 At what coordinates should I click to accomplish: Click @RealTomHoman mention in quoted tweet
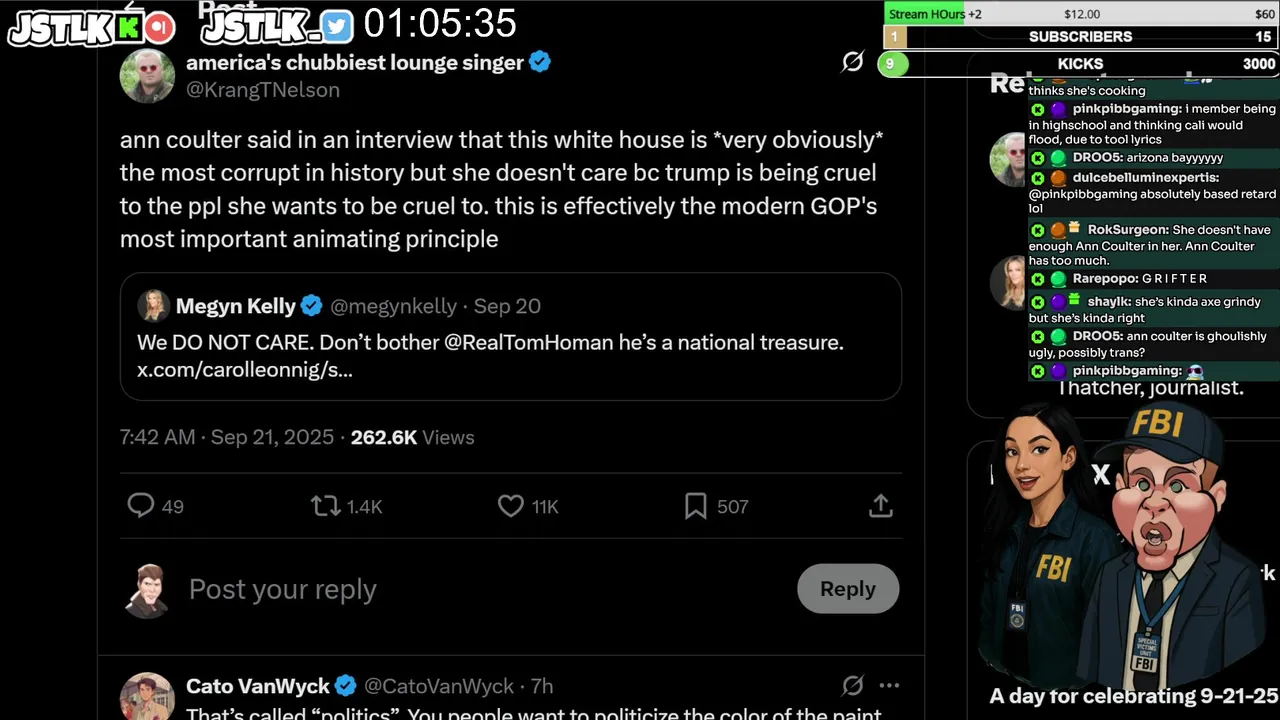(x=528, y=343)
